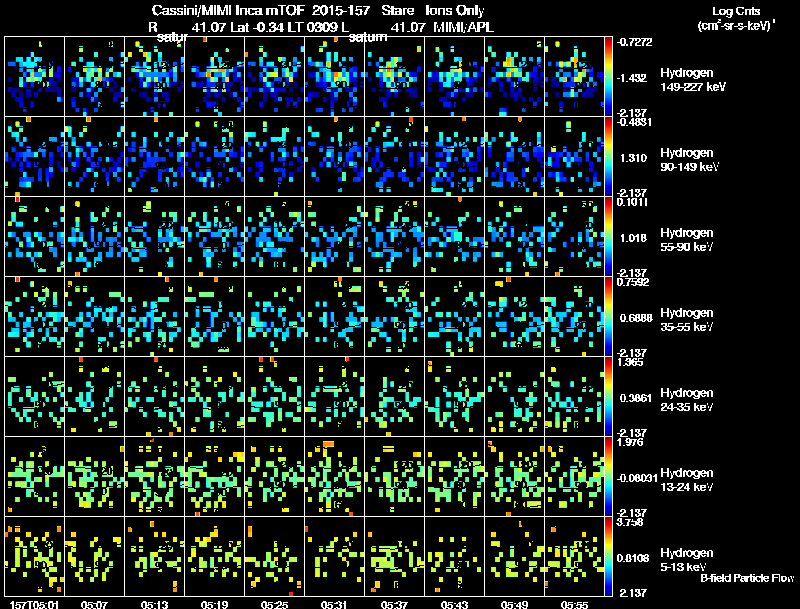Select the color bar beside Hydrogen 24-35 keV
The height and width of the screenshot is (609, 800).
pos(608,396)
